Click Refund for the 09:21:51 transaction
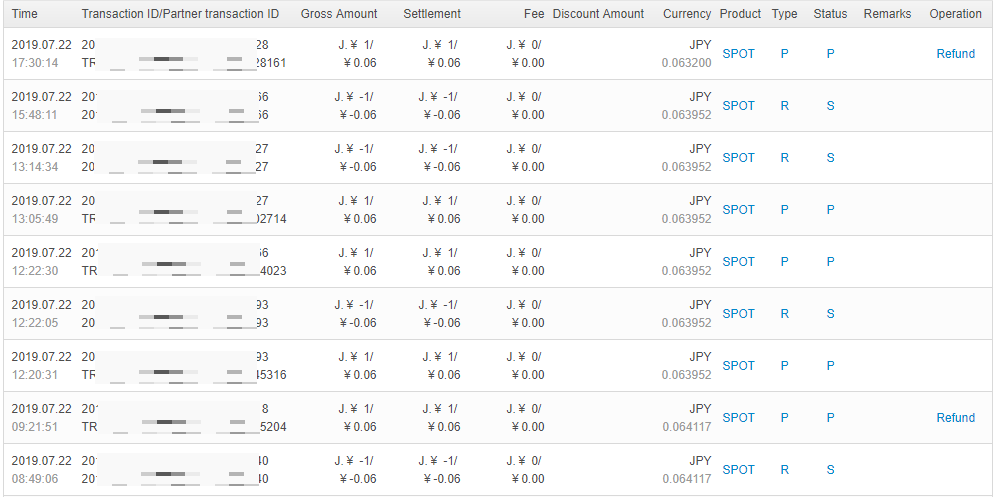This screenshot has width=997, height=497. click(x=955, y=418)
